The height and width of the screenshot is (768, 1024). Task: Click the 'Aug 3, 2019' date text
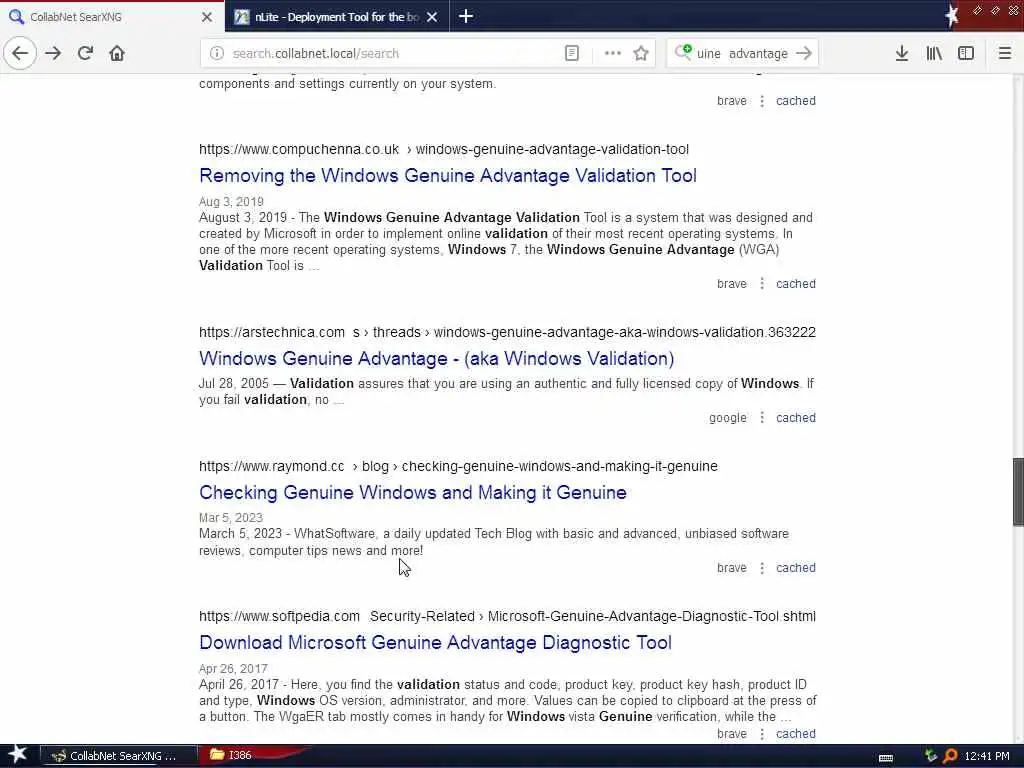[231, 202]
